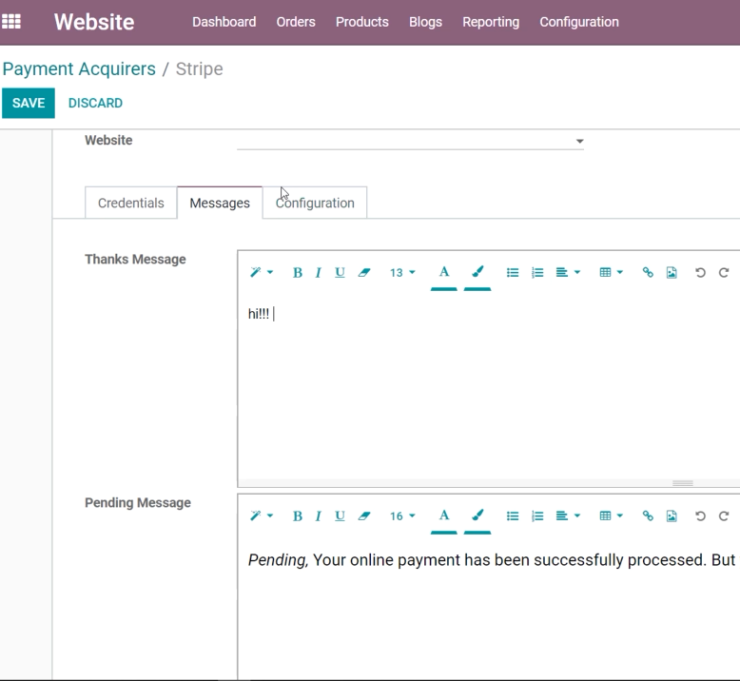Open magic wand style dropdown in Pending Message
The width and height of the screenshot is (740, 681).
click(261, 516)
